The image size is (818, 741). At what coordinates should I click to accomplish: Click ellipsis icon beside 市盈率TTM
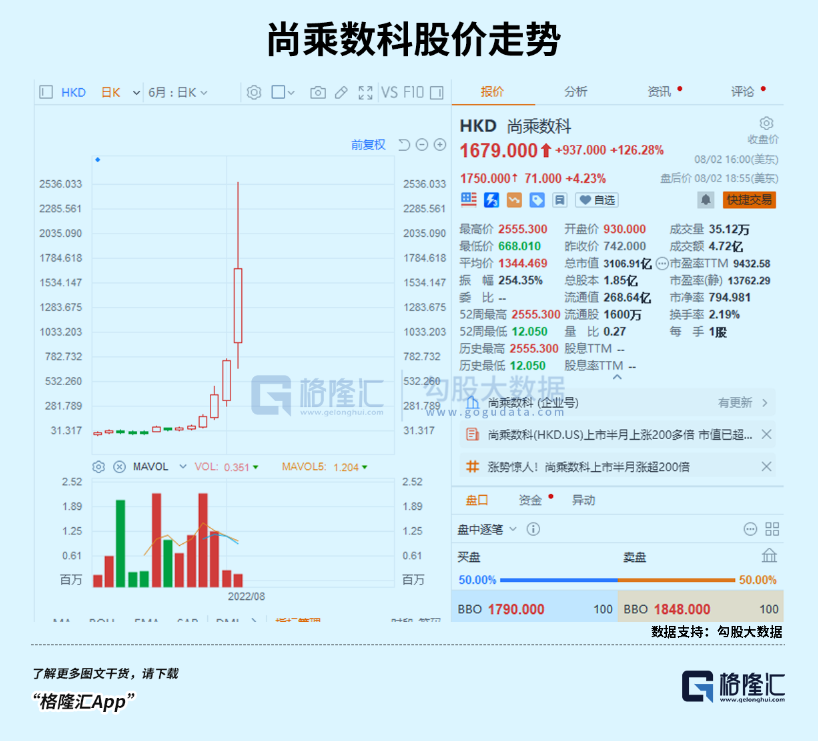661,264
